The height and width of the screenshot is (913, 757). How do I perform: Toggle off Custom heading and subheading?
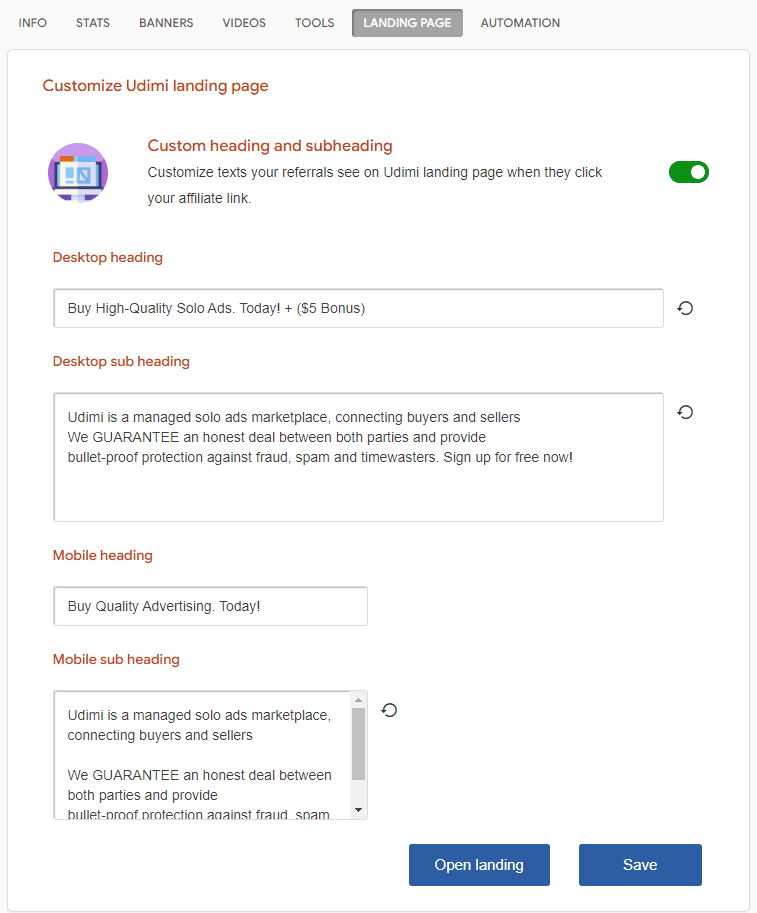[x=688, y=172]
